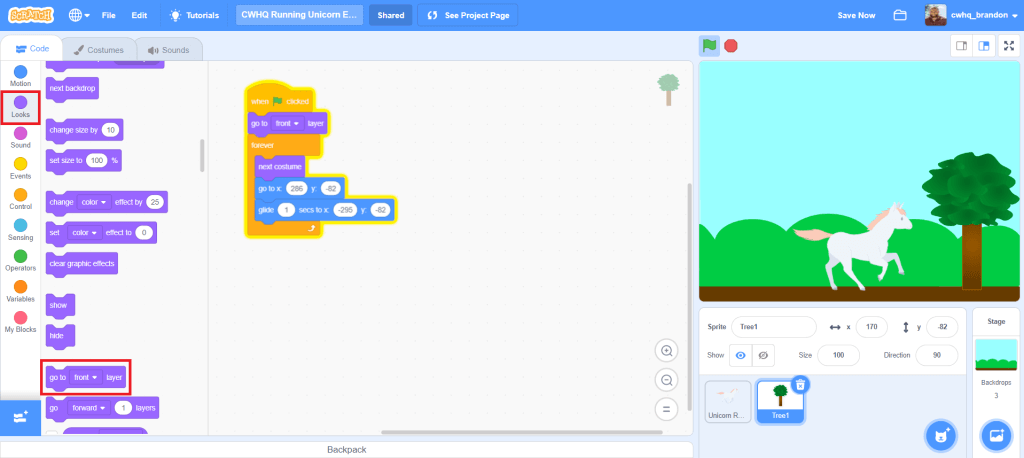1024x458 pixels.
Task: Open the My Stuff folder icon
Action: click(x=900, y=15)
